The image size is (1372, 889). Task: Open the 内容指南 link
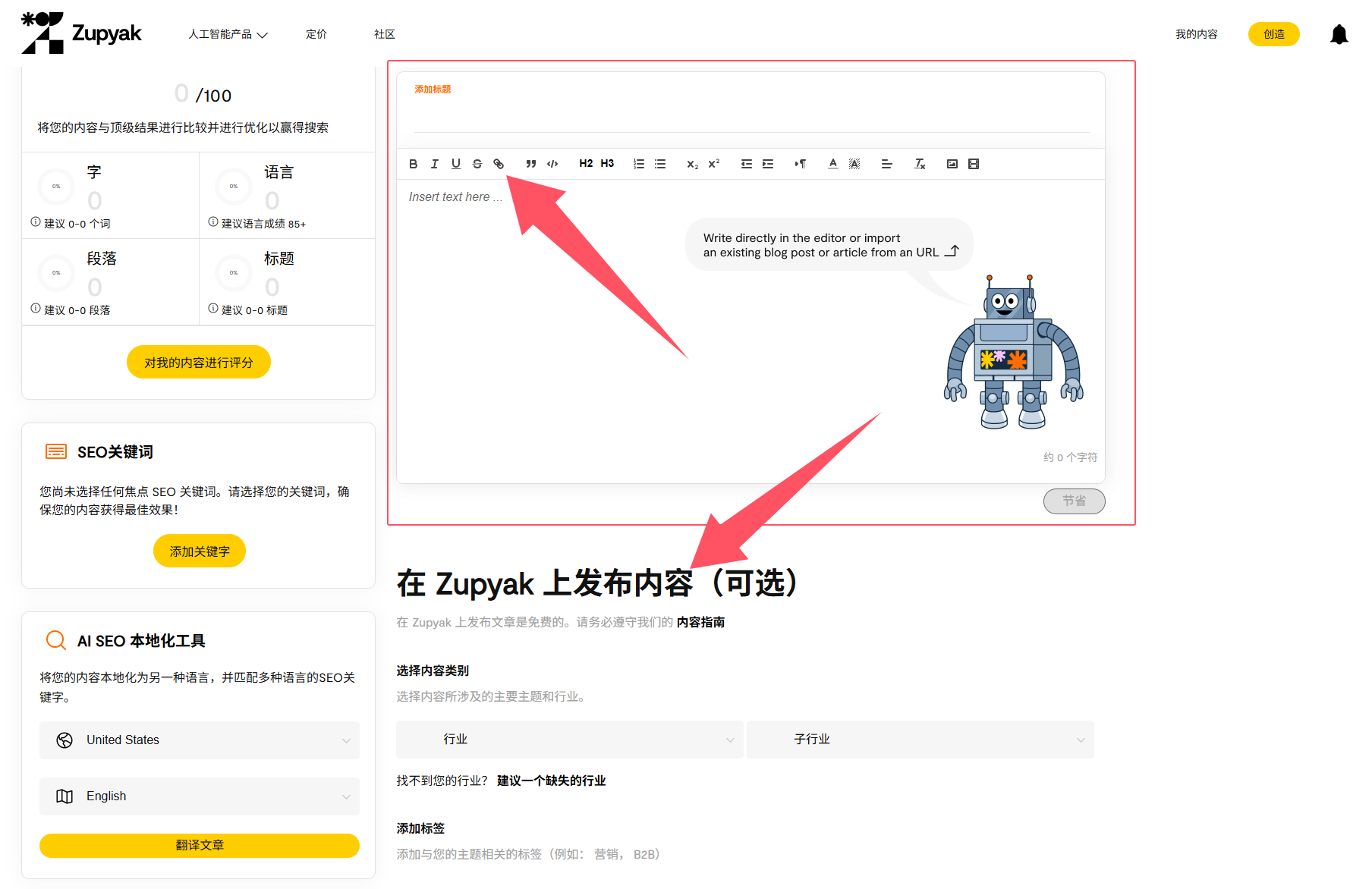coord(700,622)
